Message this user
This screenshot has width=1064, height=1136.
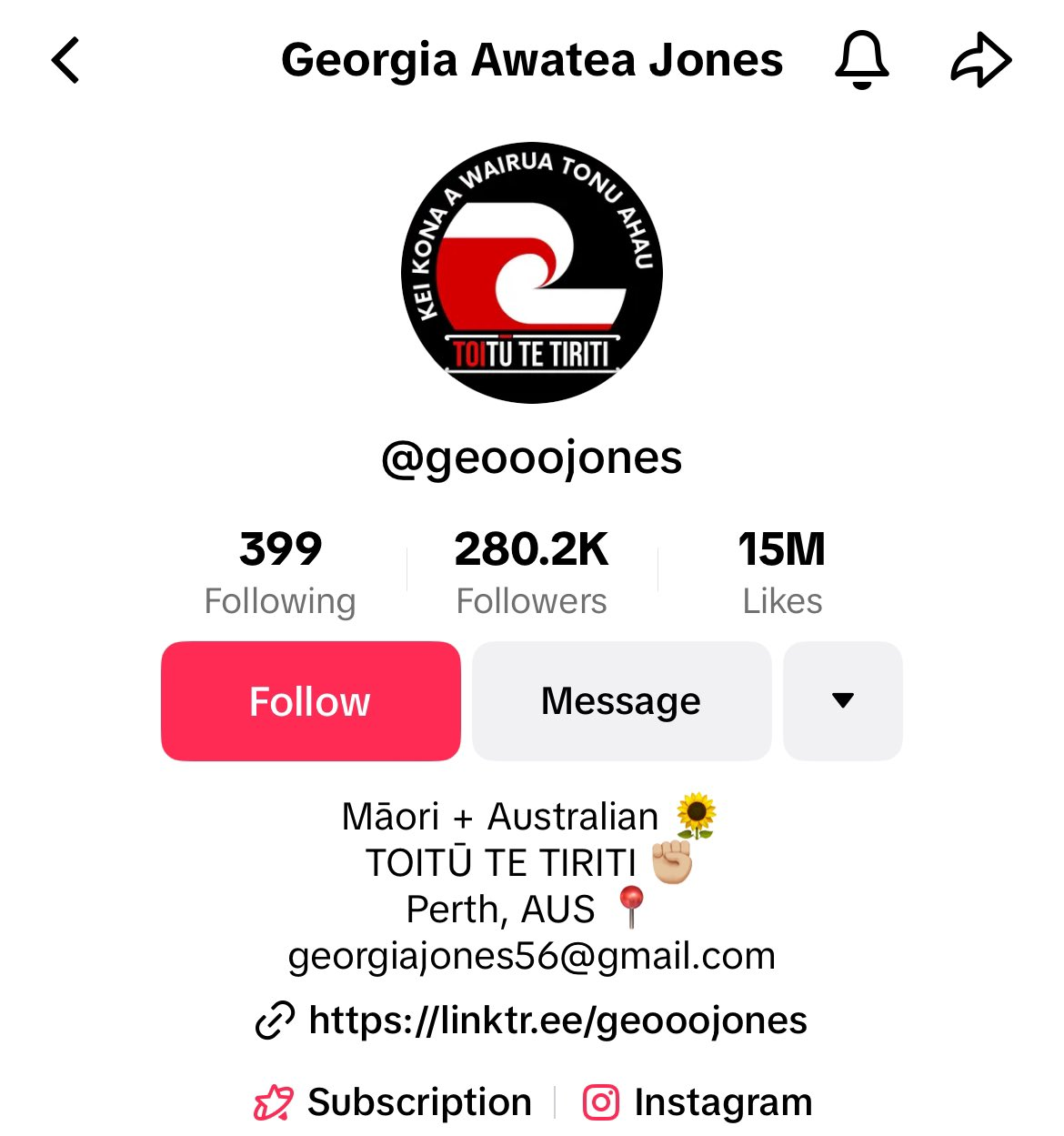621,701
